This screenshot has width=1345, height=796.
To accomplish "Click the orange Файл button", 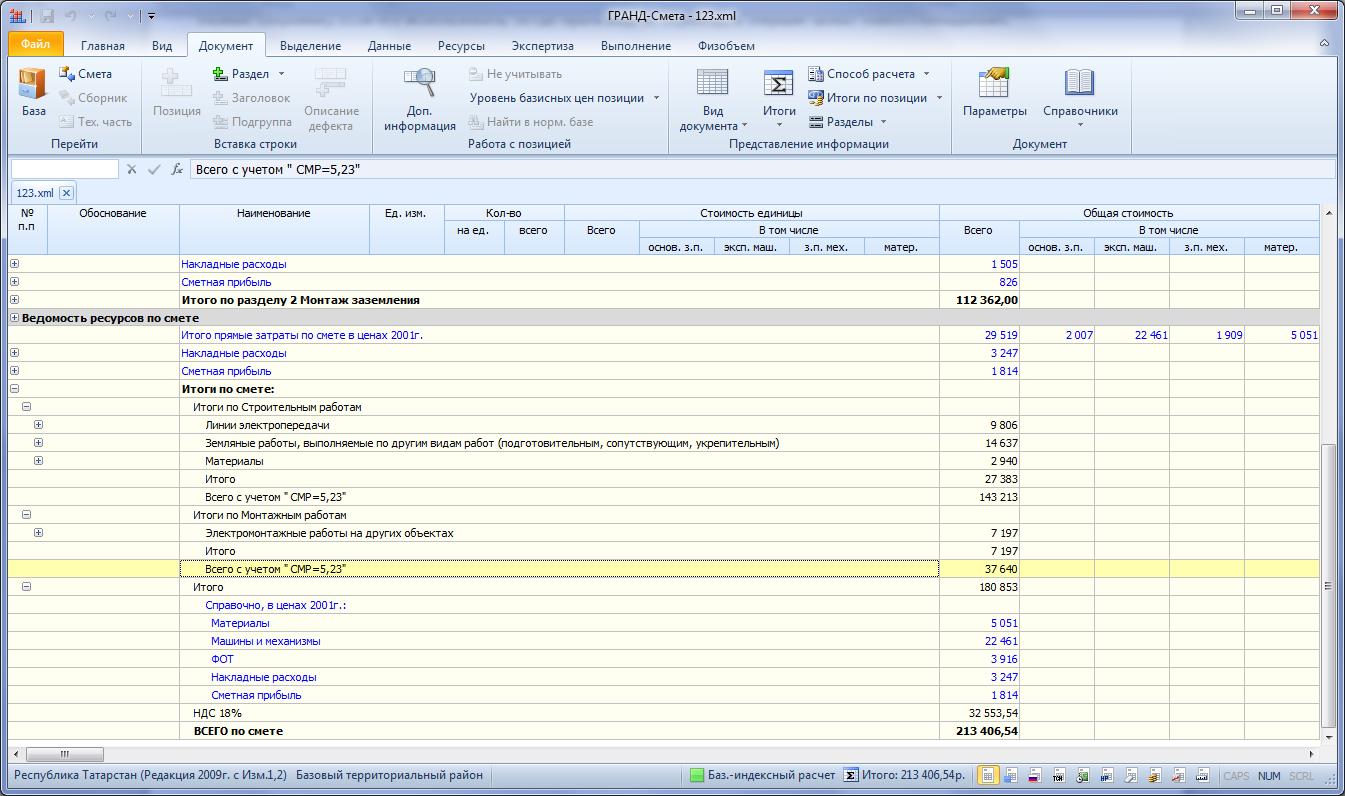I will click(x=35, y=45).
